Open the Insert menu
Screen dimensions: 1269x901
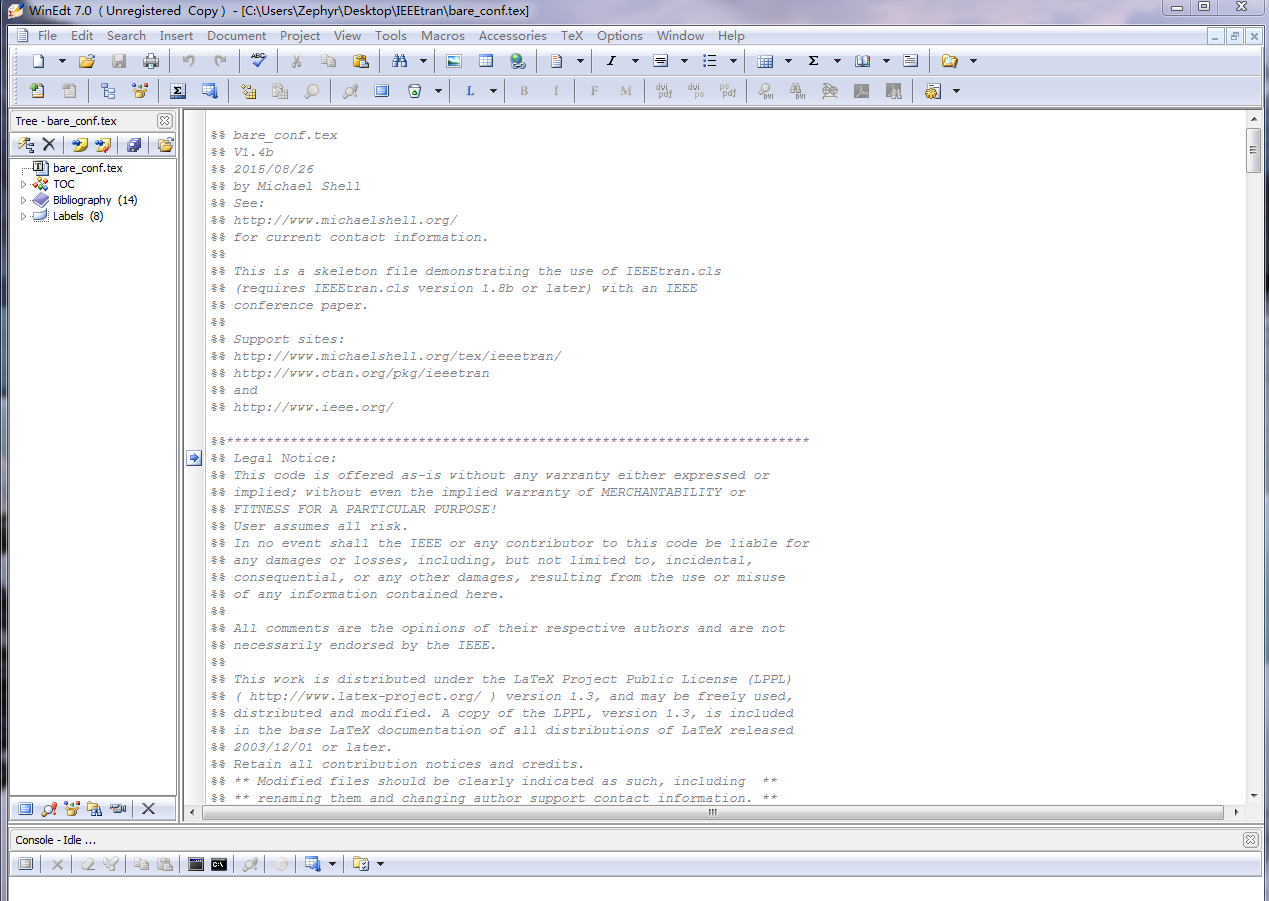(x=176, y=36)
